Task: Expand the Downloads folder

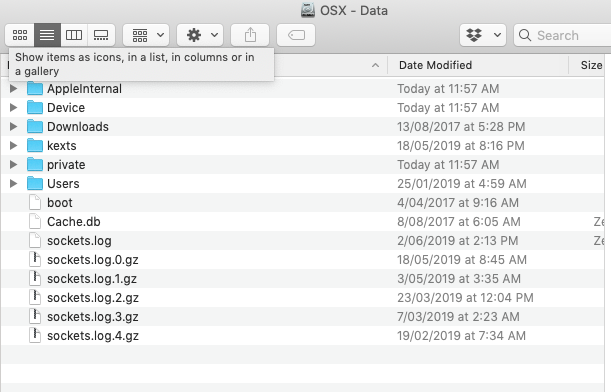Action: 13,126
